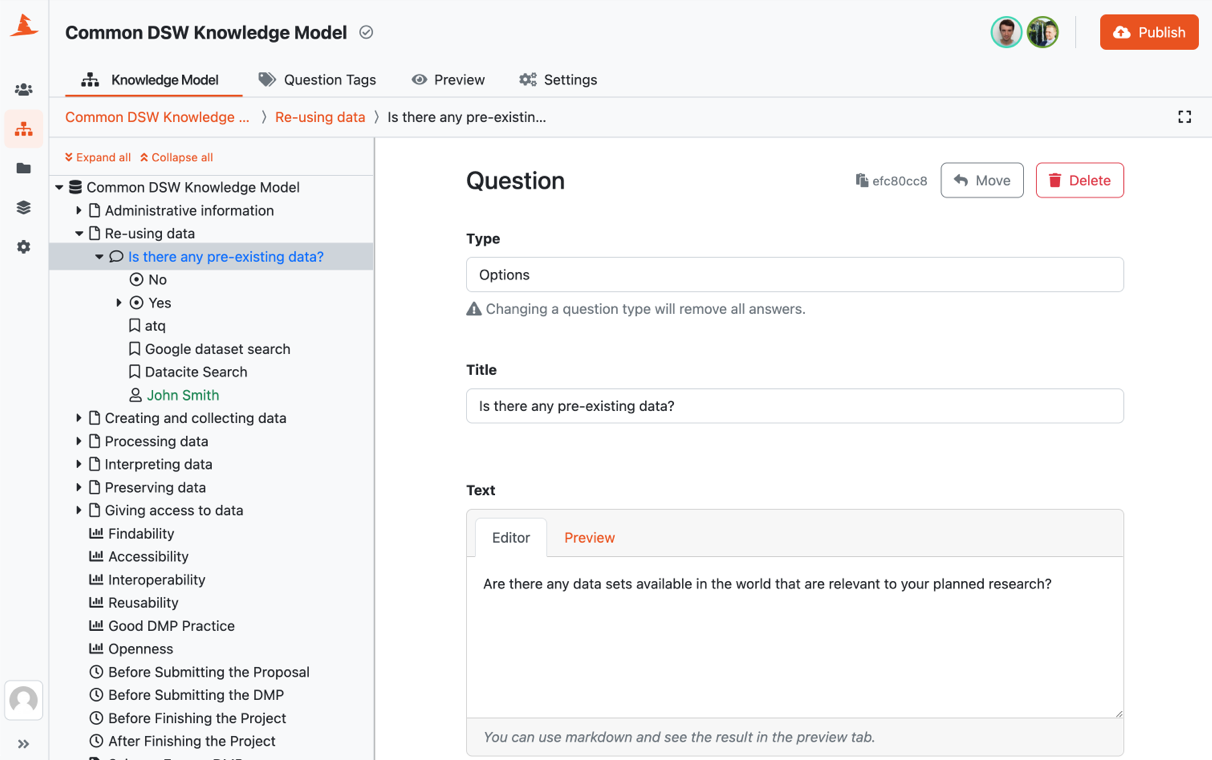Click the Publish button
1212x760 pixels.
click(x=1148, y=31)
